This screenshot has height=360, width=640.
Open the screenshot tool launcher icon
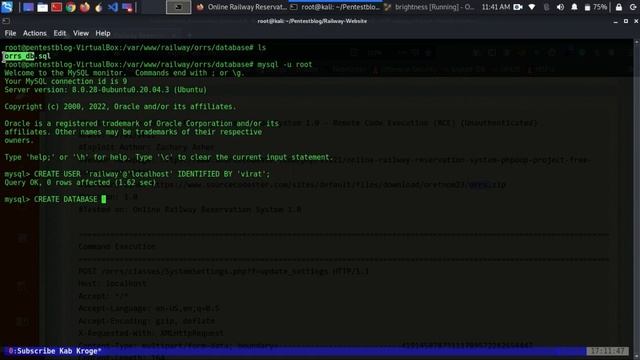pyautogui.click(x=127, y=7)
